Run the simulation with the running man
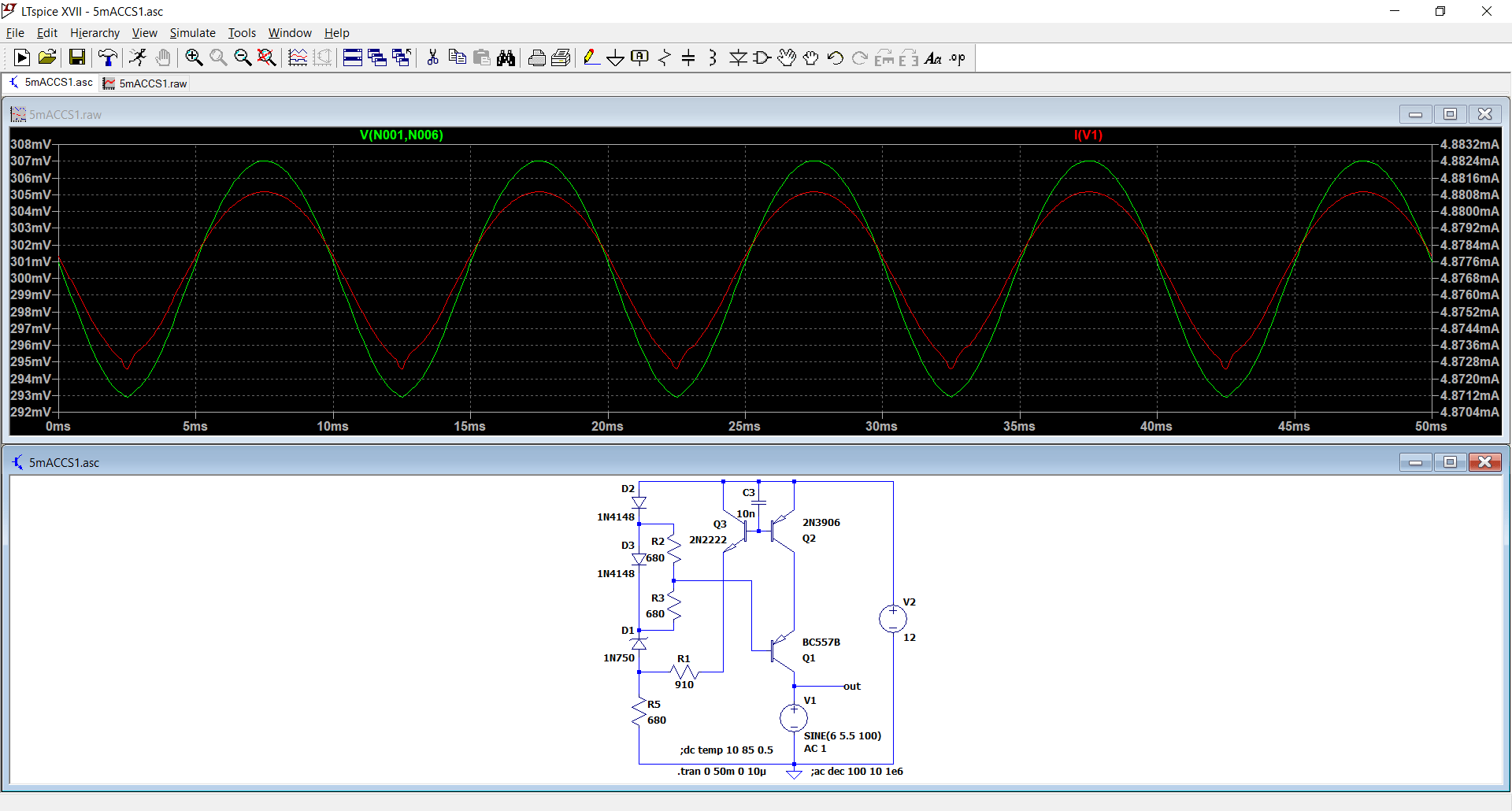The height and width of the screenshot is (811, 1512). pyautogui.click(x=138, y=57)
